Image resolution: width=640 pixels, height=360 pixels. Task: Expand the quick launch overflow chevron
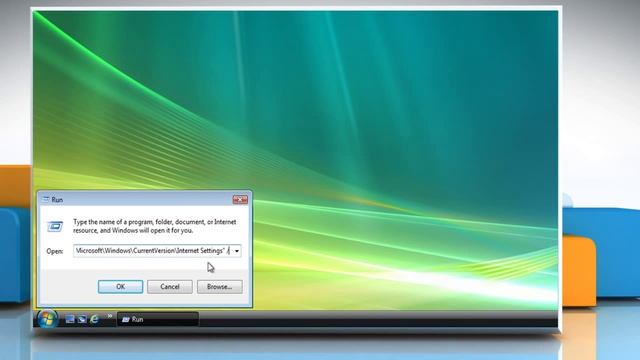click(x=110, y=316)
